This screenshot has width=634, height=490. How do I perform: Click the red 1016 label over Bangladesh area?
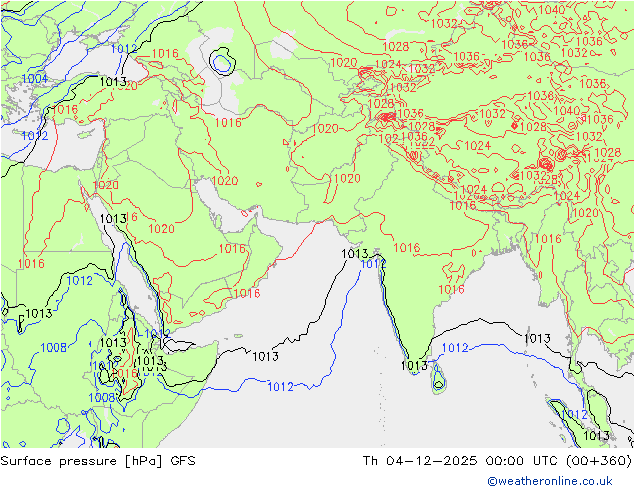(x=548, y=239)
